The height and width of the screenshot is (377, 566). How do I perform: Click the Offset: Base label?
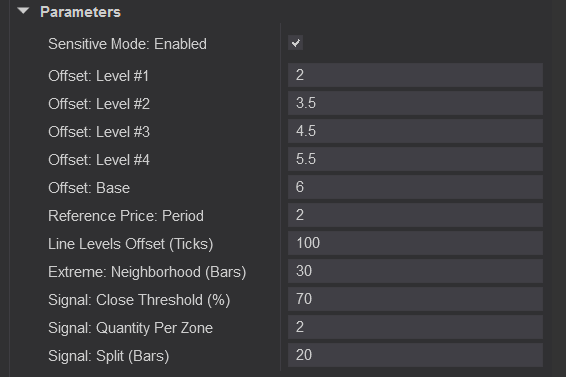pyautogui.click(x=89, y=188)
